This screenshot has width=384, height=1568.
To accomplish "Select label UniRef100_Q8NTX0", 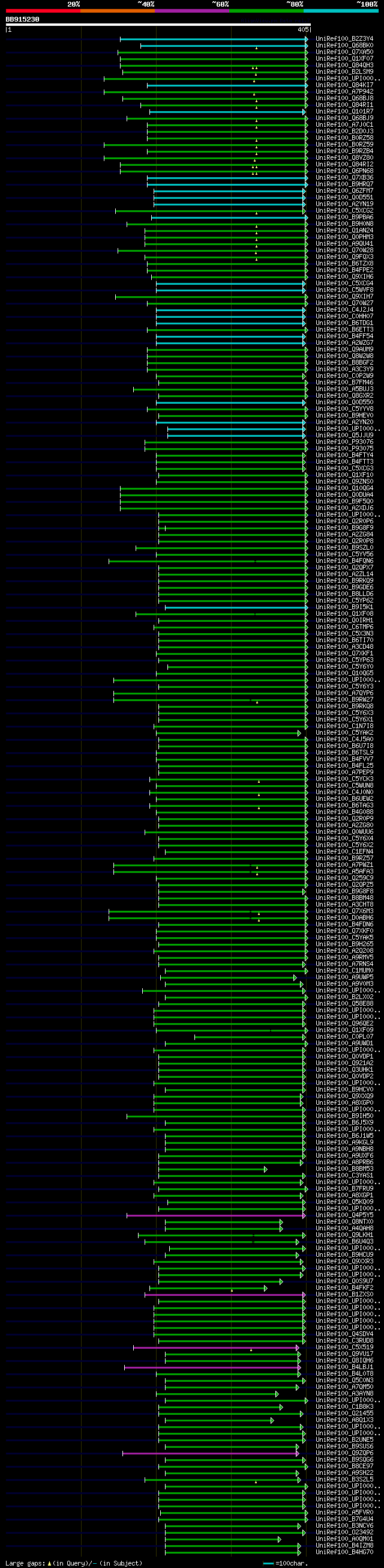I will [344, 1223].
